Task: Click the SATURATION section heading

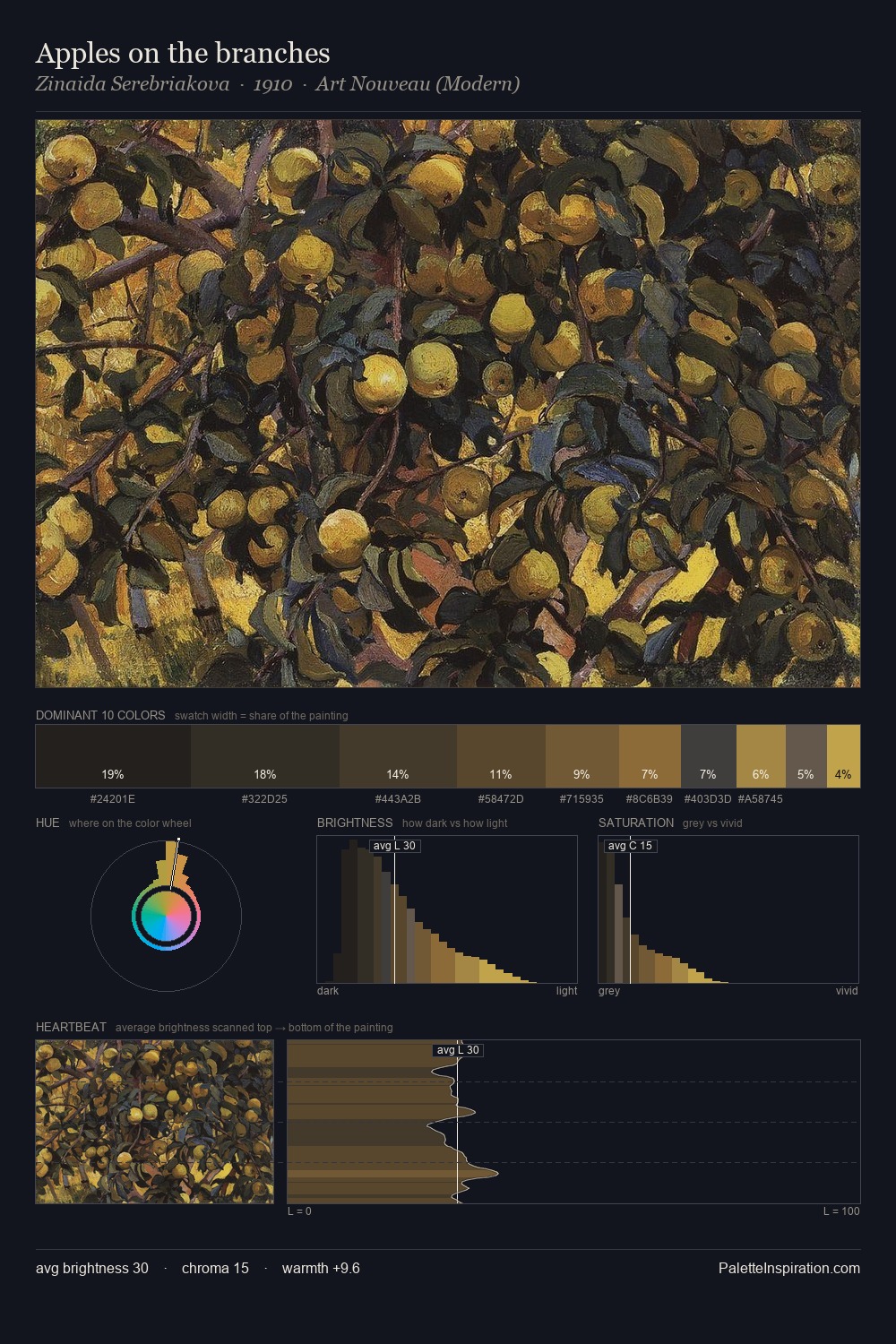Action: pos(636,823)
